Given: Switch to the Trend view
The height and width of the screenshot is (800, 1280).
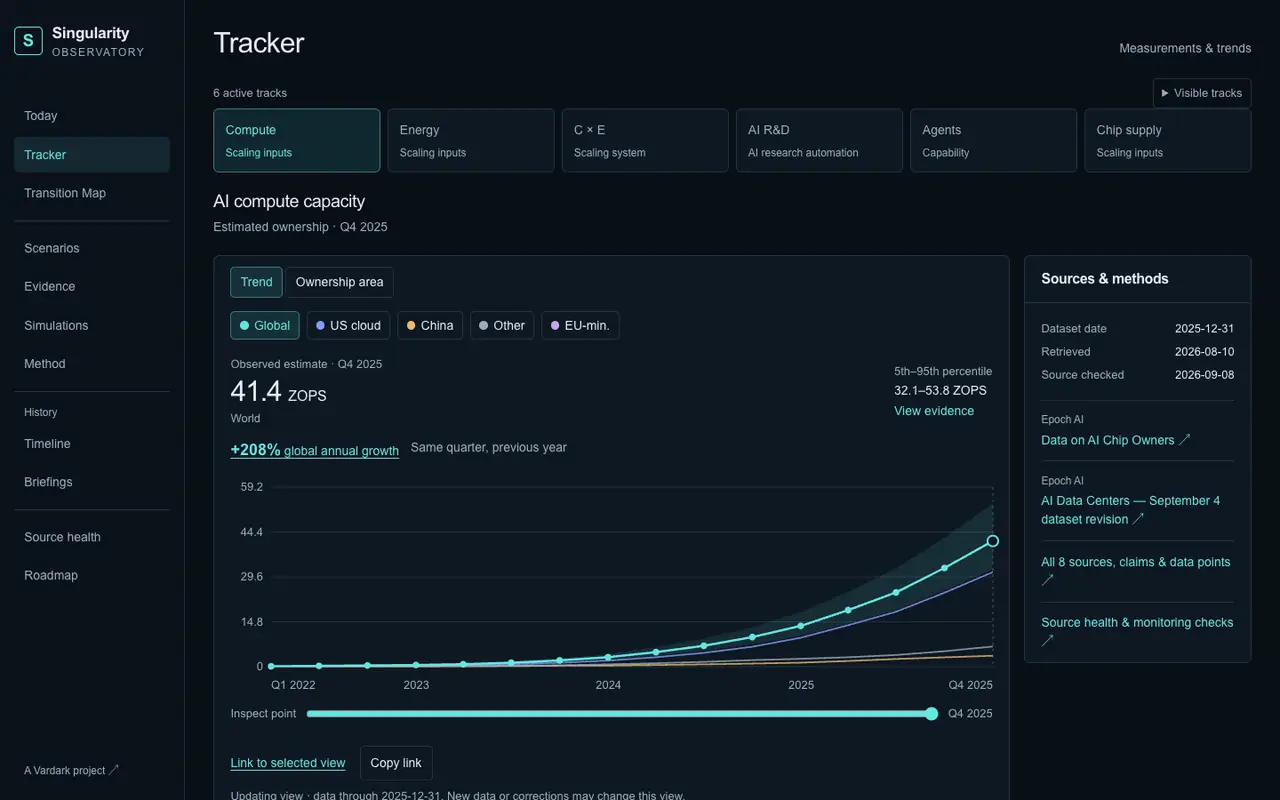Looking at the screenshot, I should (x=256, y=282).
